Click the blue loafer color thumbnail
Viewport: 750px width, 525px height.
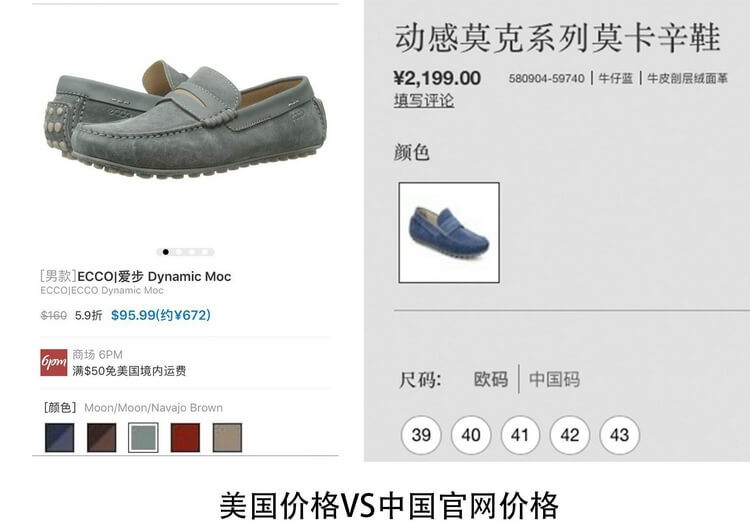click(x=449, y=233)
